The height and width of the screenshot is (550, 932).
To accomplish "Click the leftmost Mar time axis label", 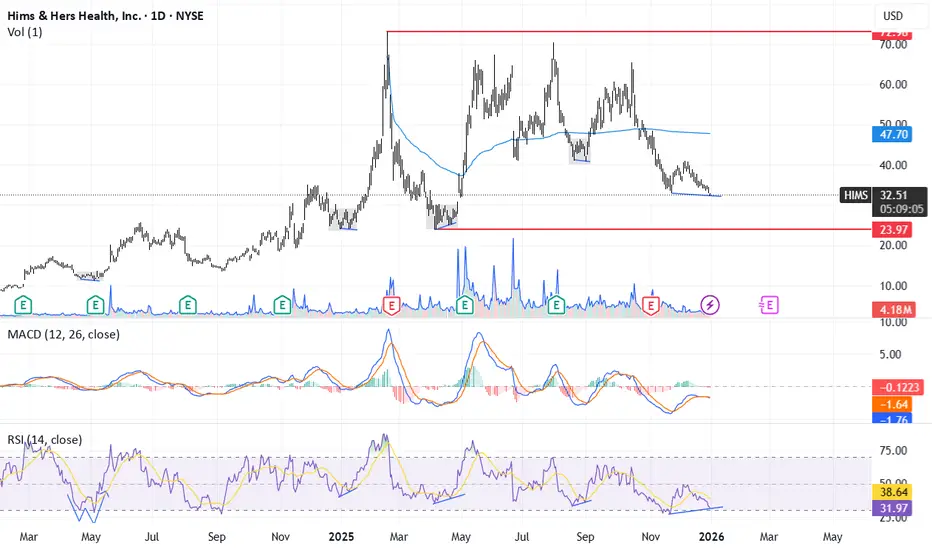I will (29, 537).
